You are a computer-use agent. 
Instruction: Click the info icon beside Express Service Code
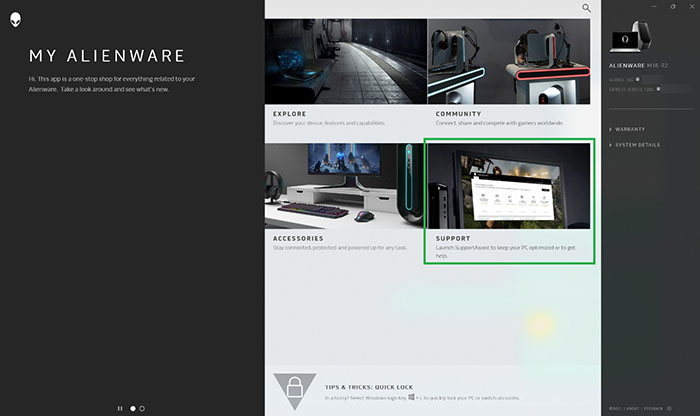(658, 89)
